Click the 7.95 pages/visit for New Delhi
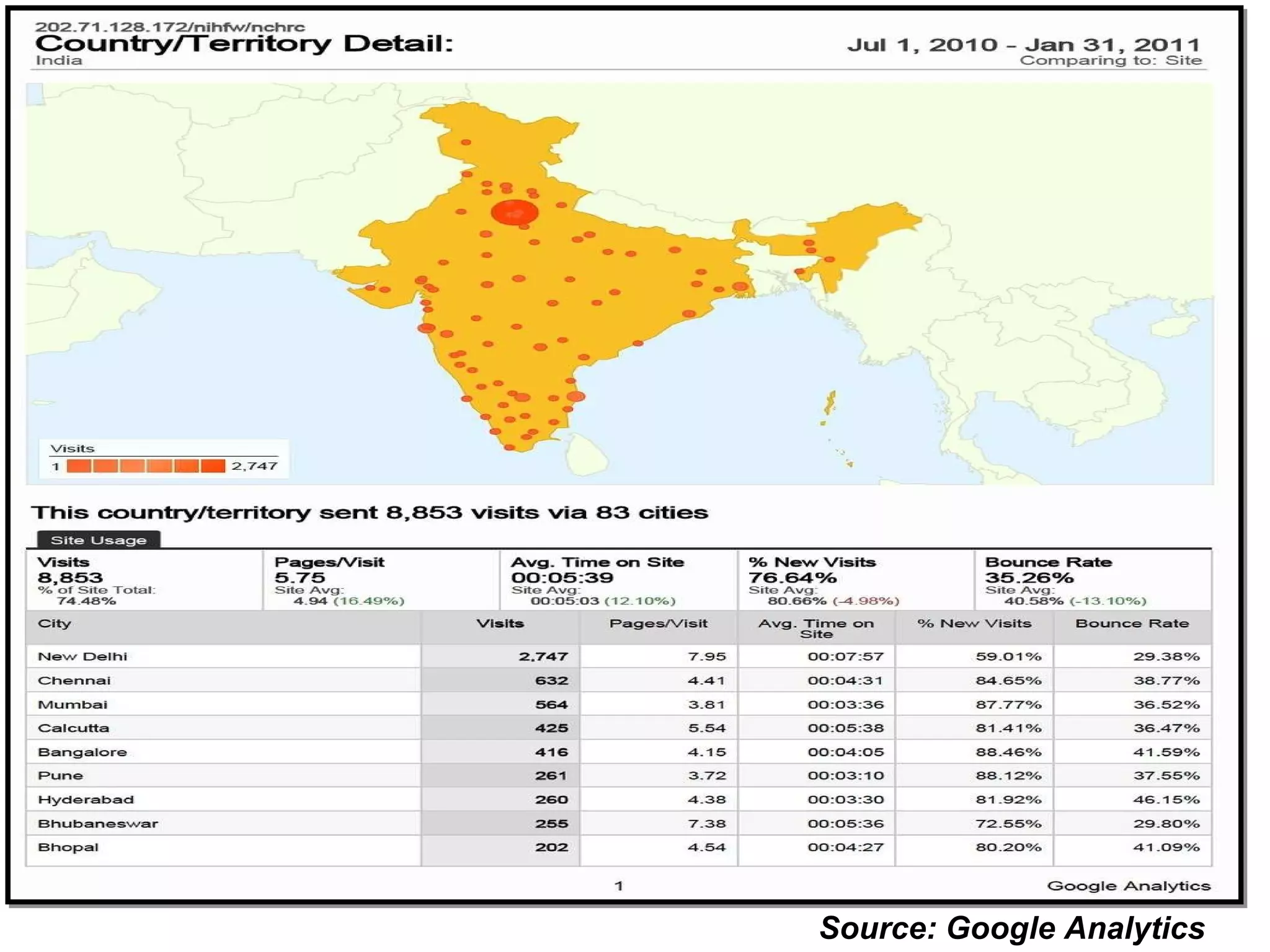Viewport: 1270px width, 952px height. [707, 656]
